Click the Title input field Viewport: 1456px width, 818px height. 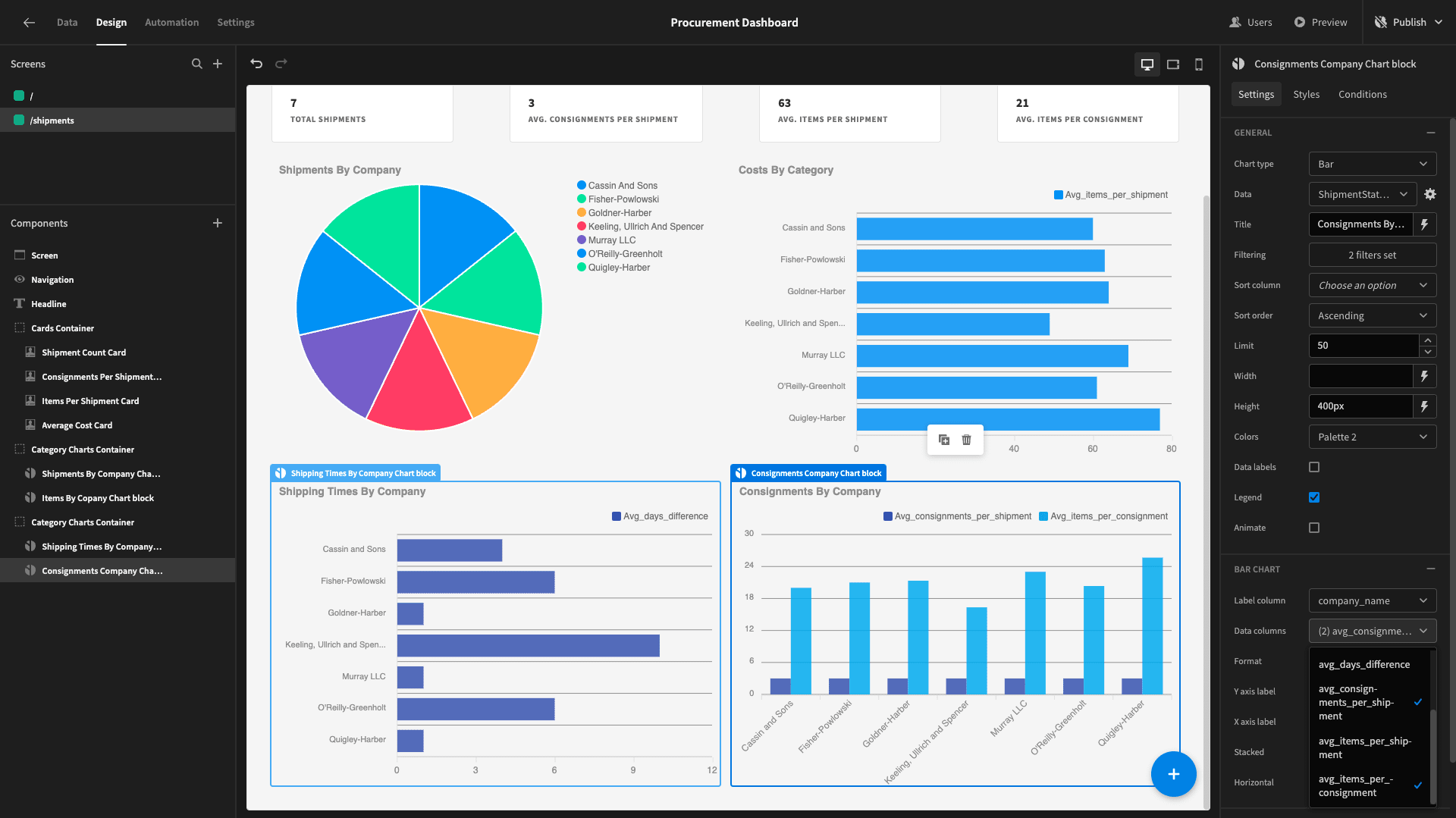[1361, 224]
